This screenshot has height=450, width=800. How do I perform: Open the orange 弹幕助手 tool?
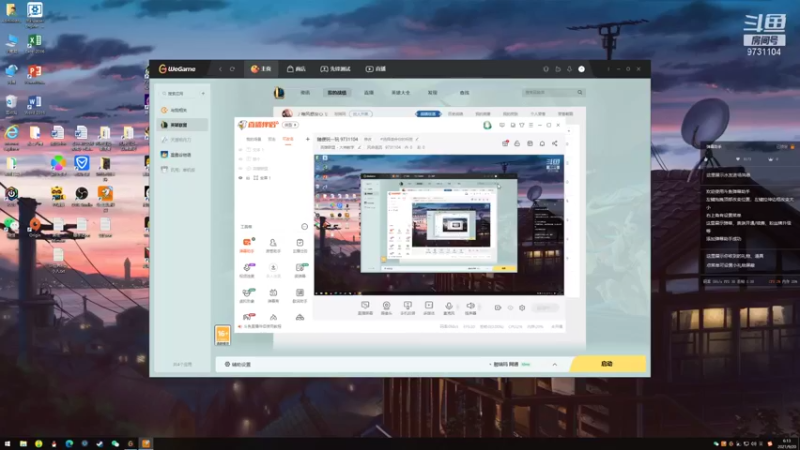(x=247, y=244)
